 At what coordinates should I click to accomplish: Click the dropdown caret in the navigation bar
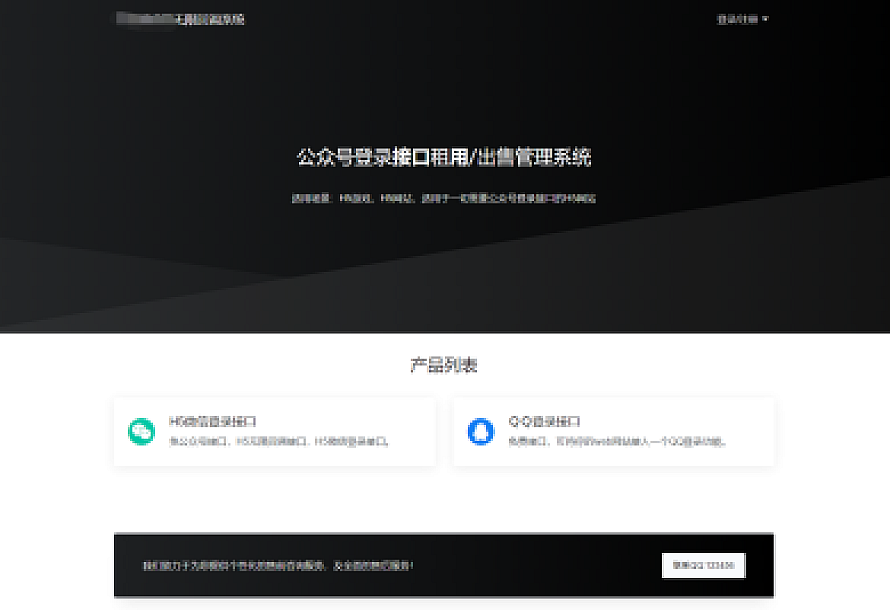764,17
